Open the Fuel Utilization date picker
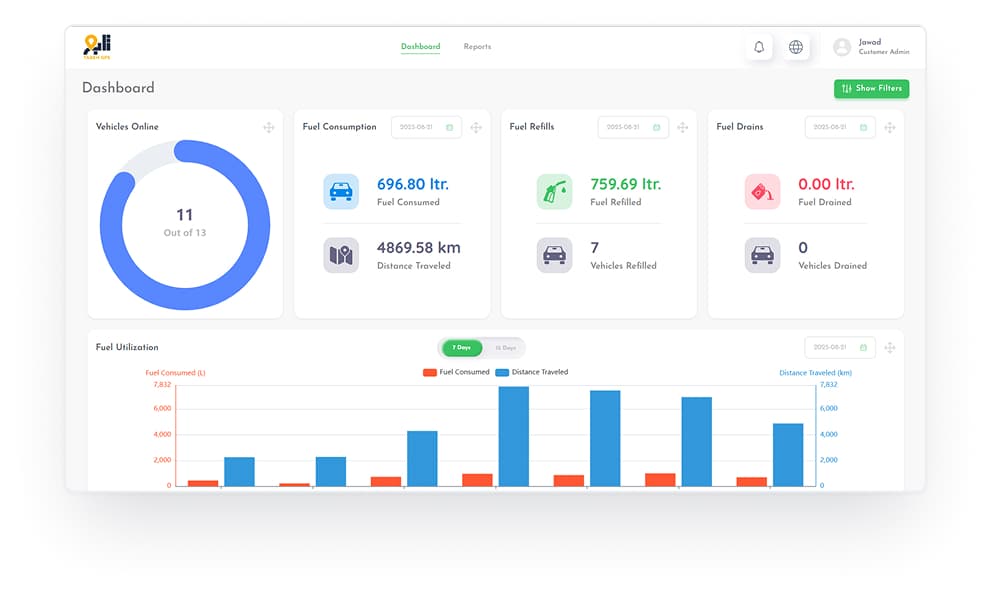Viewport: 991px width, 597px height. [840, 347]
